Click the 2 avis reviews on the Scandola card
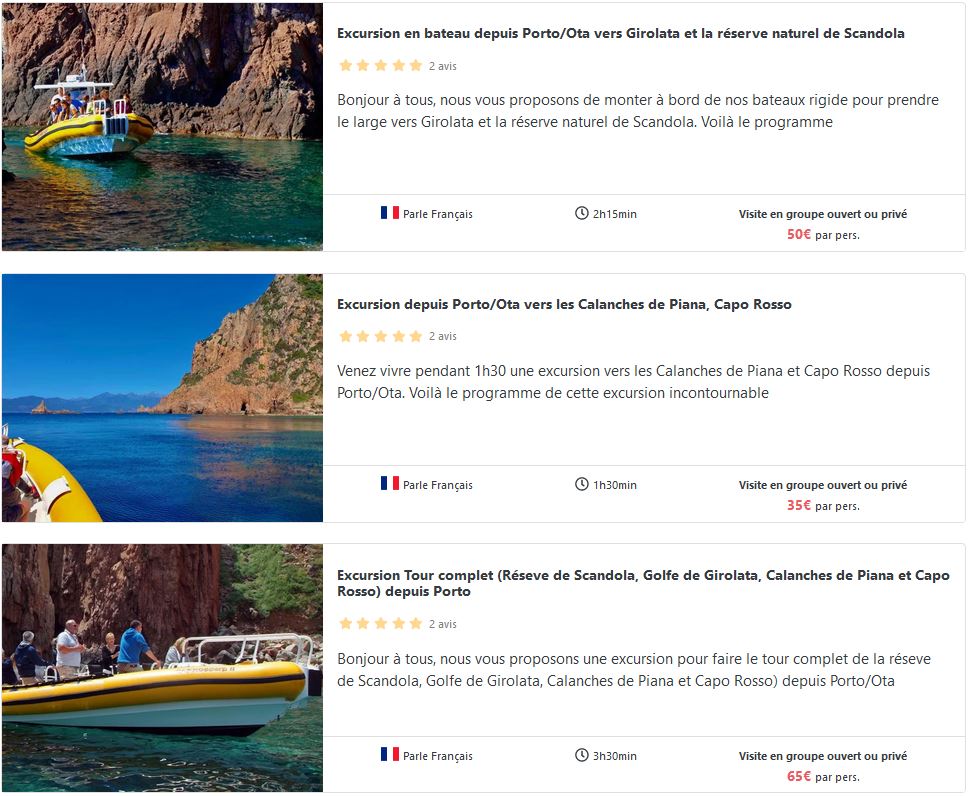The height and width of the screenshot is (796, 970). 442,66
